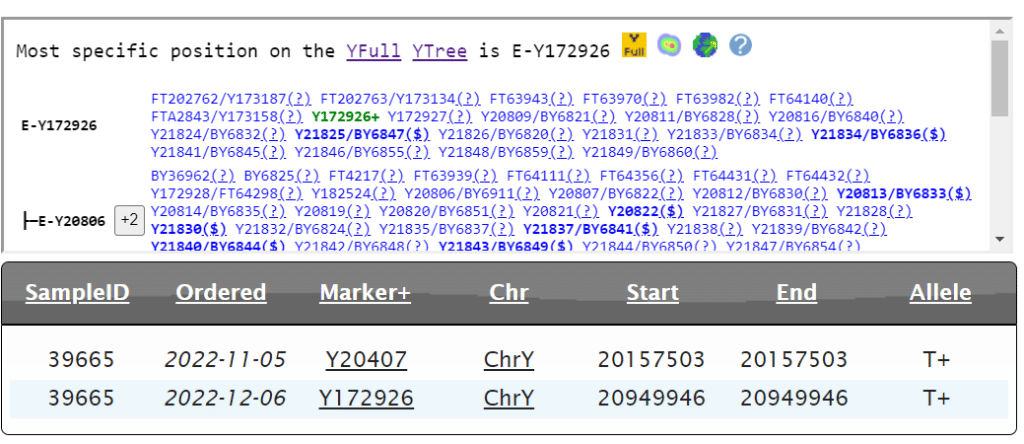
Task: Sort by the Start column header
Action: tap(652, 293)
